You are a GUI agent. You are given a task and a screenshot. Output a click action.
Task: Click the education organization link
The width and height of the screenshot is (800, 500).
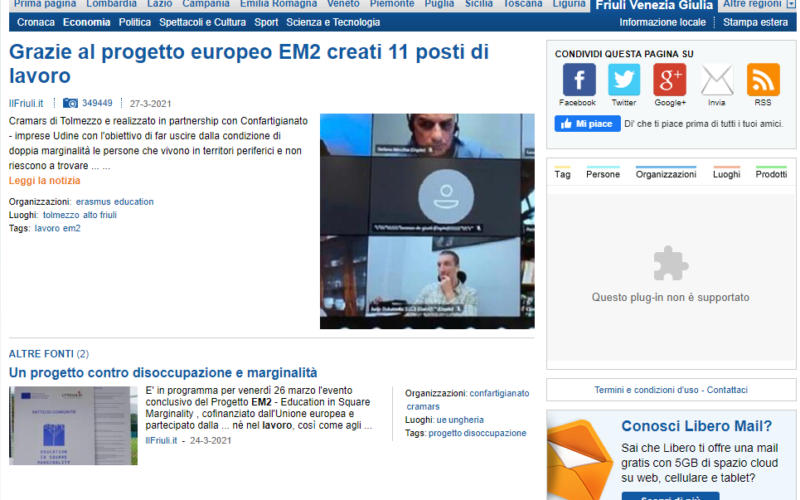point(134,202)
